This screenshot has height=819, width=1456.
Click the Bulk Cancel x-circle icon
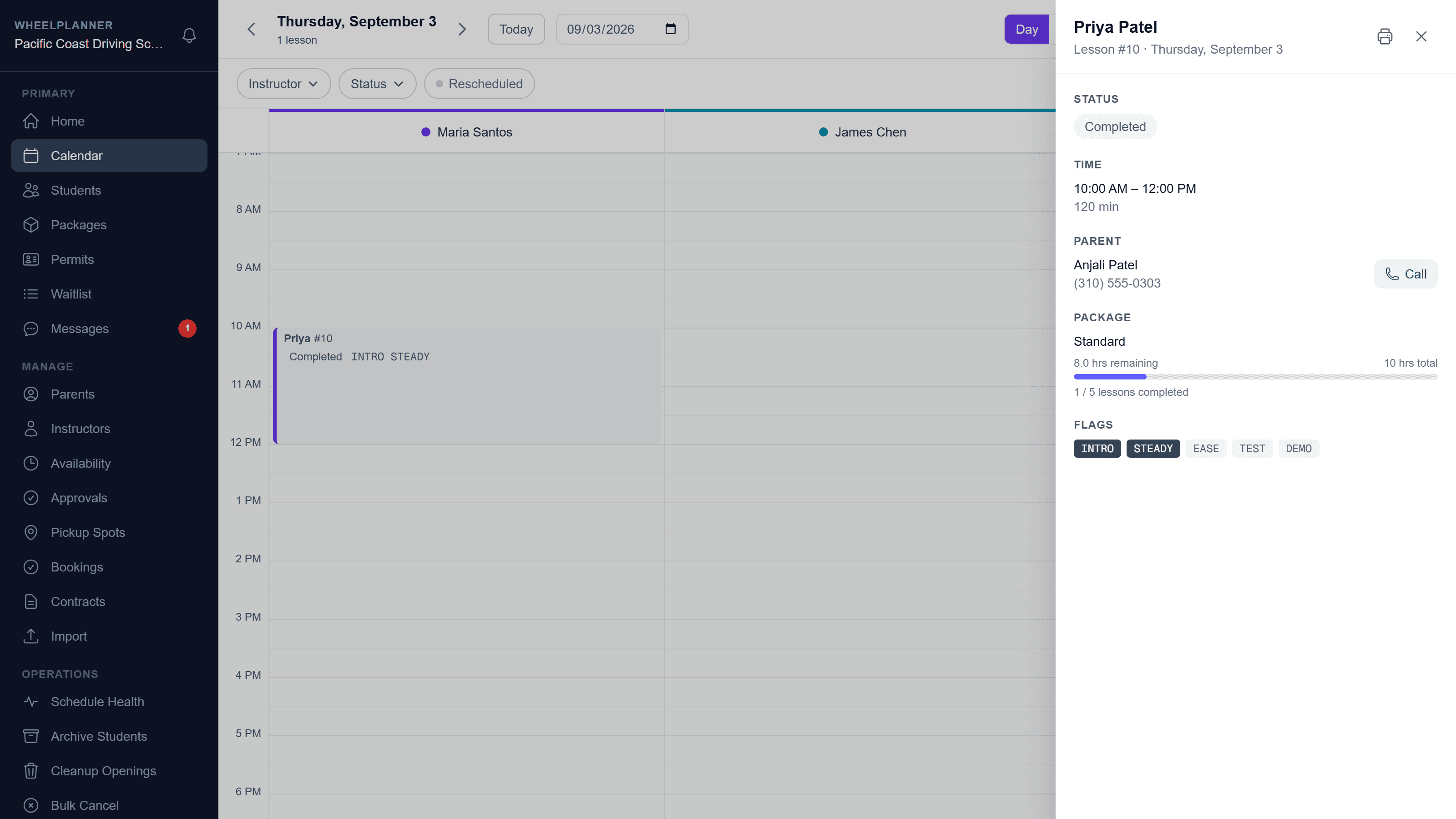pos(30,805)
